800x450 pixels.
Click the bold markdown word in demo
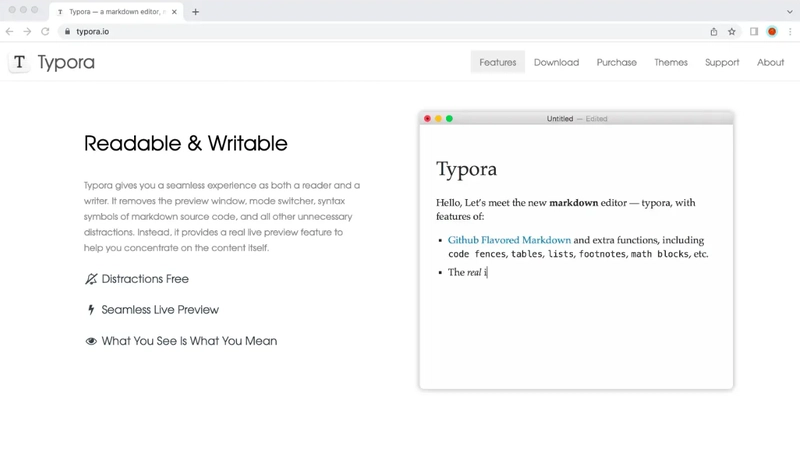click(573, 203)
